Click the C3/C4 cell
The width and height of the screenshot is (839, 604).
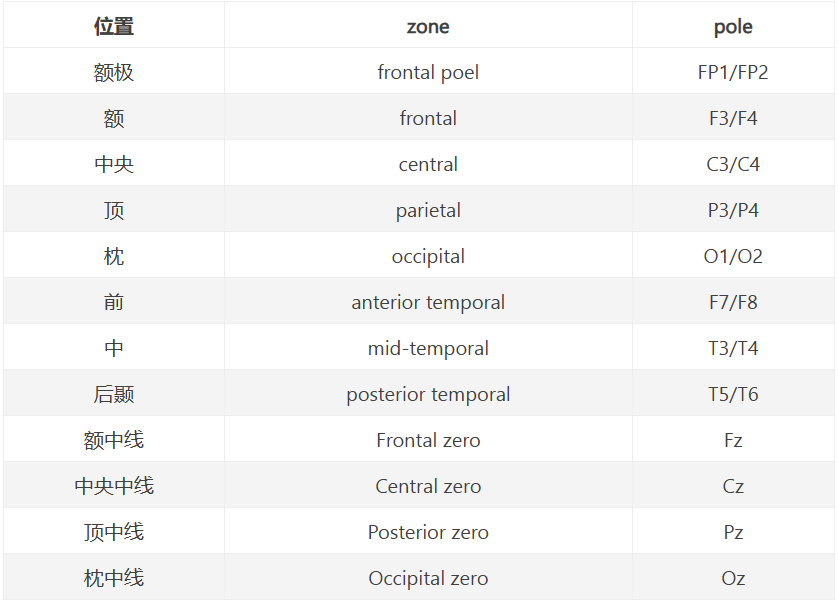(x=733, y=164)
